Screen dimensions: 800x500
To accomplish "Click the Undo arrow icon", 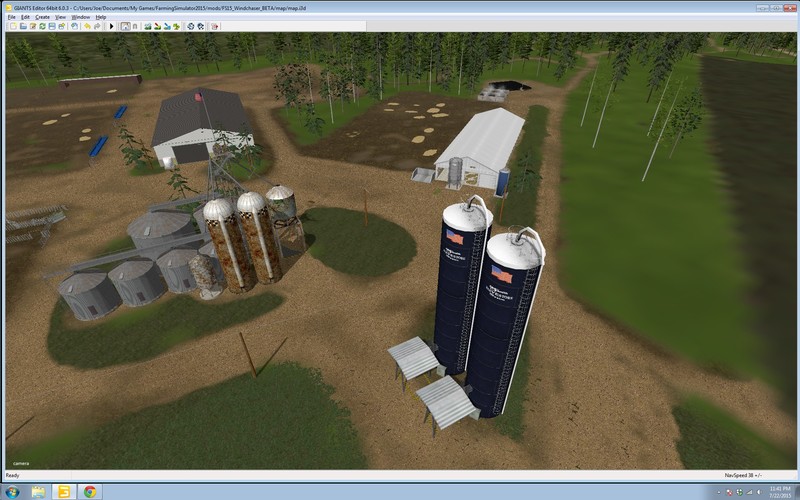I will coord(87,26).
